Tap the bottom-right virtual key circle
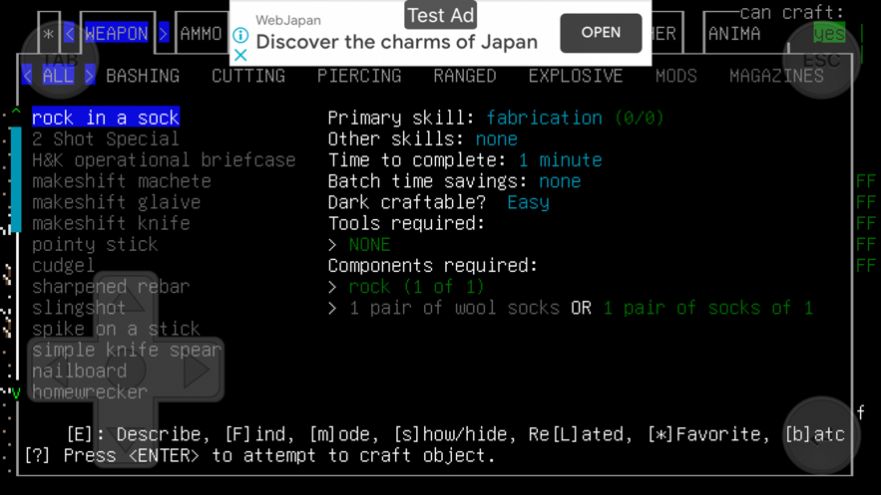The width and height of the screenshot is (881, 495). click(x=821, y=435)
